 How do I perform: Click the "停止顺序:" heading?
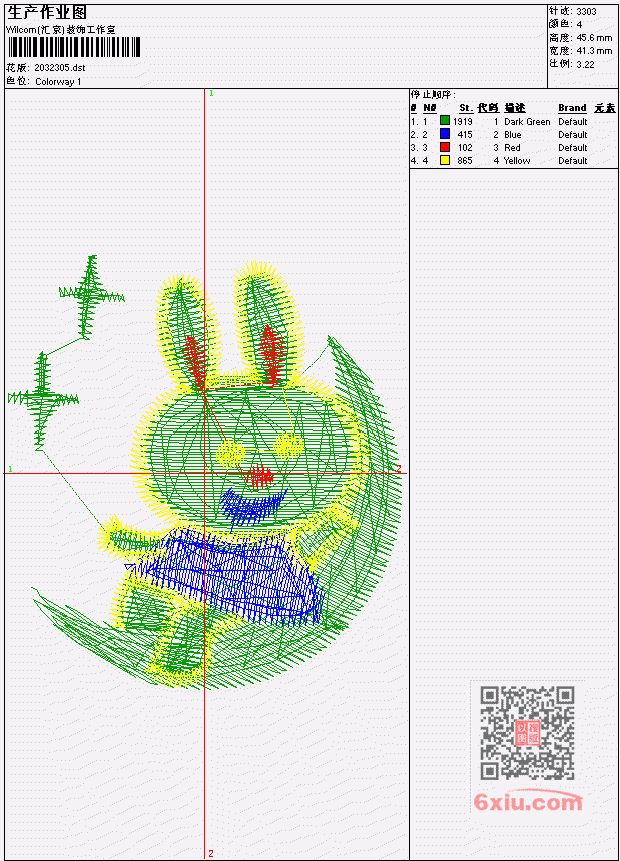[x=433, y=94]
